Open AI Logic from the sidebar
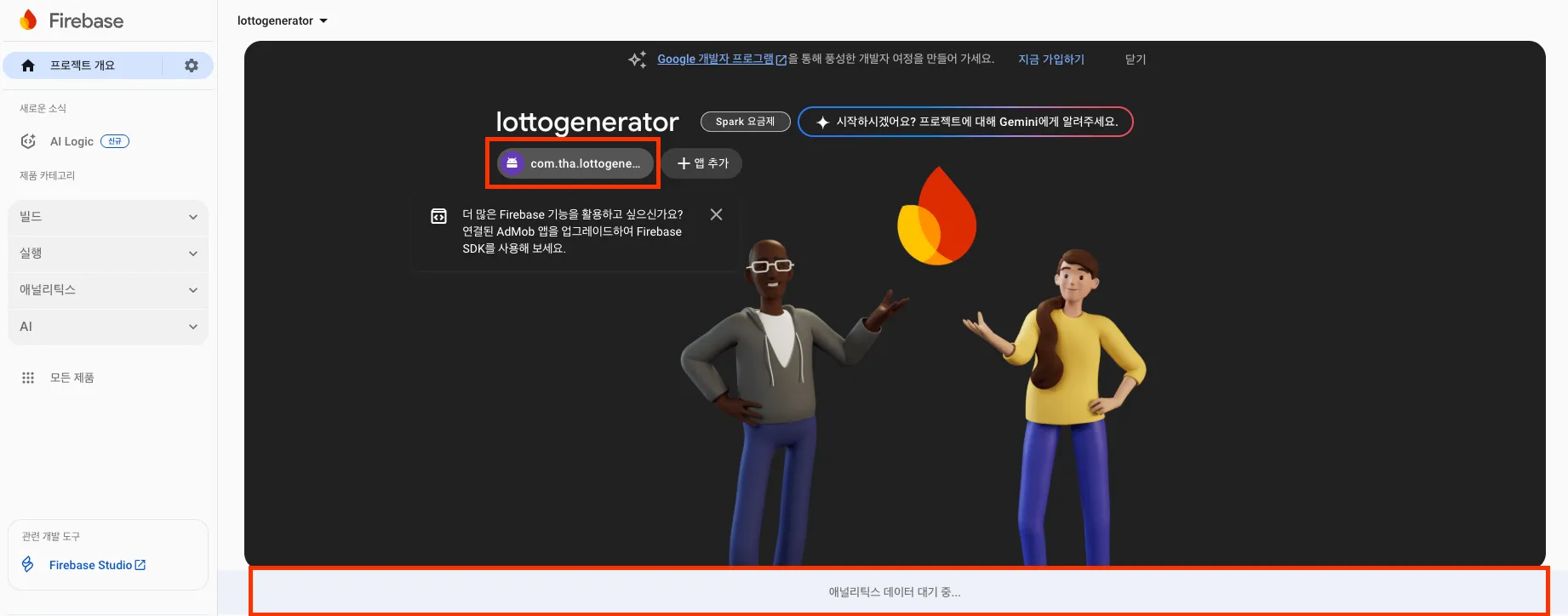This screenshot has width=1568, height=616. pyautogui.click(x=72, y=141)
